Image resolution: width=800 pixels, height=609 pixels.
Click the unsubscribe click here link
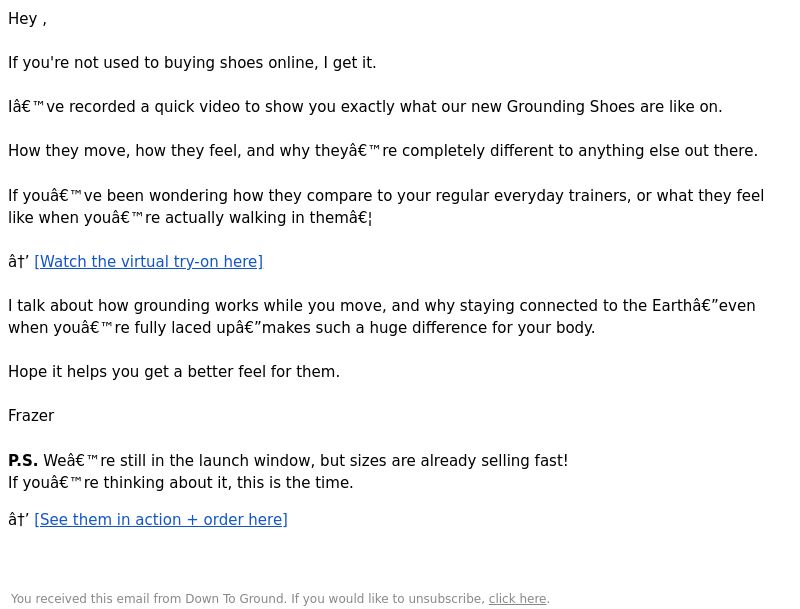[x=517, y=599]
